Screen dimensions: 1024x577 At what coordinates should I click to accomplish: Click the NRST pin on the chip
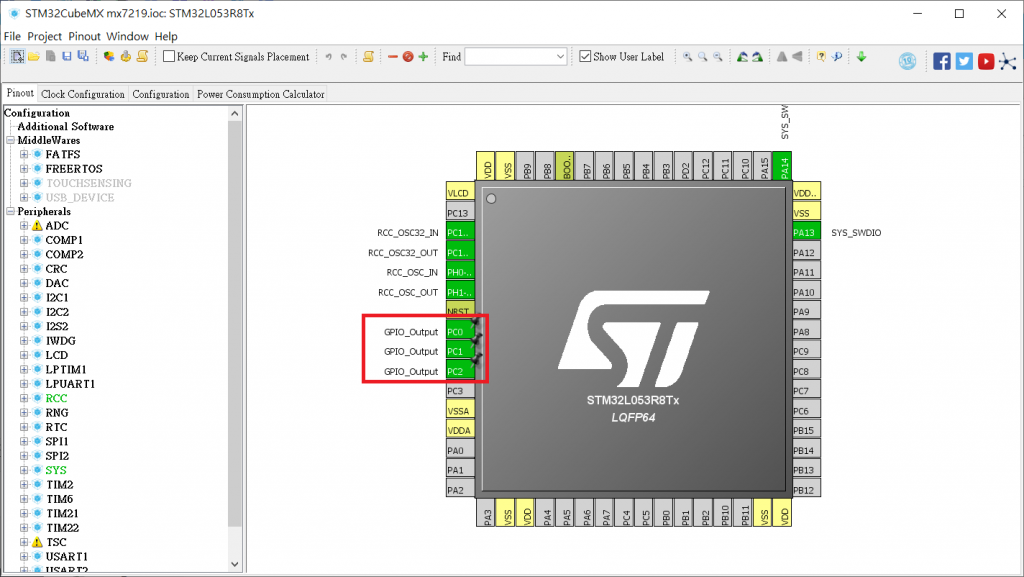[x=460, y=309]
